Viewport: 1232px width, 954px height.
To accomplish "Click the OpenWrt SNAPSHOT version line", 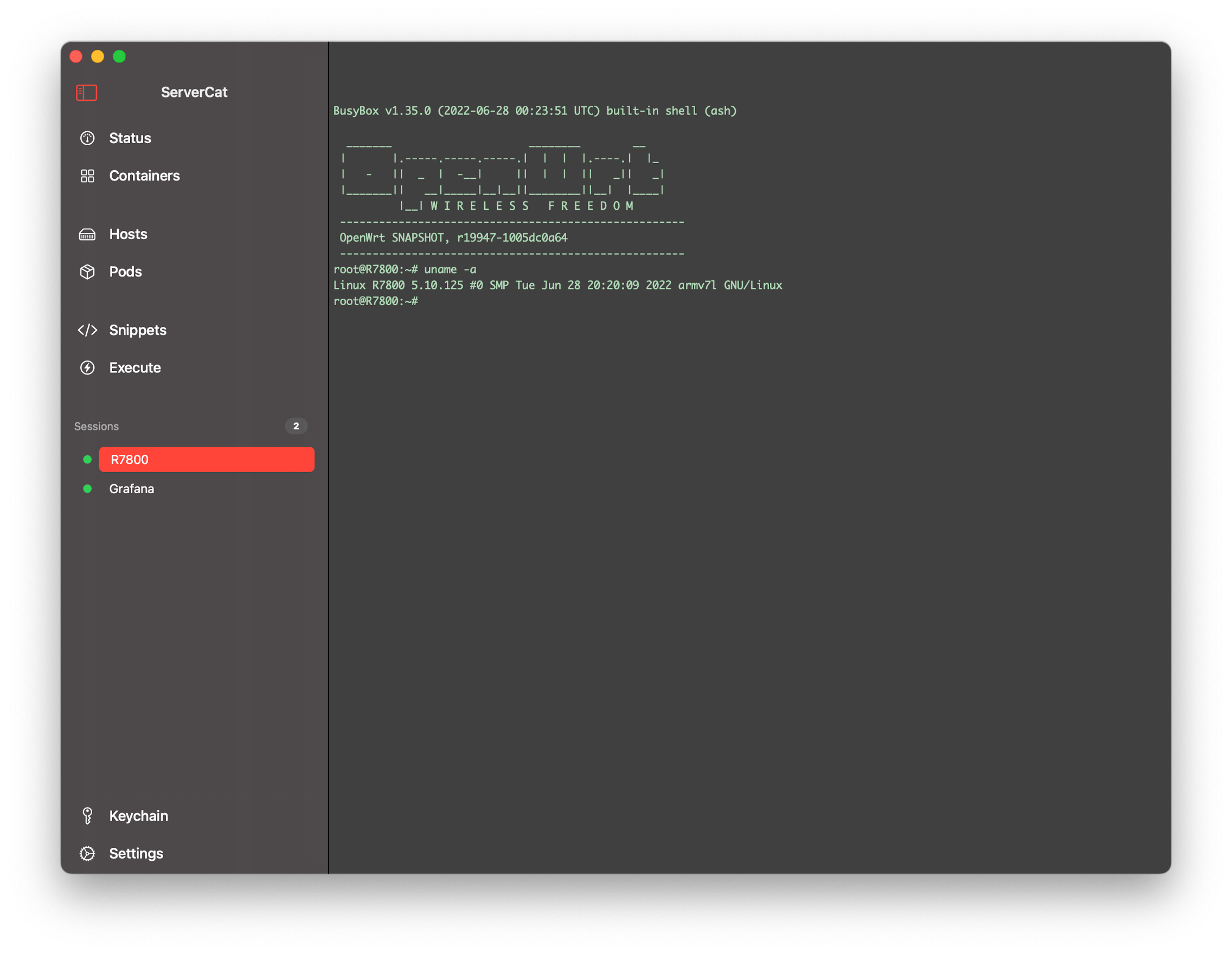I will click(x=453, y=238).
